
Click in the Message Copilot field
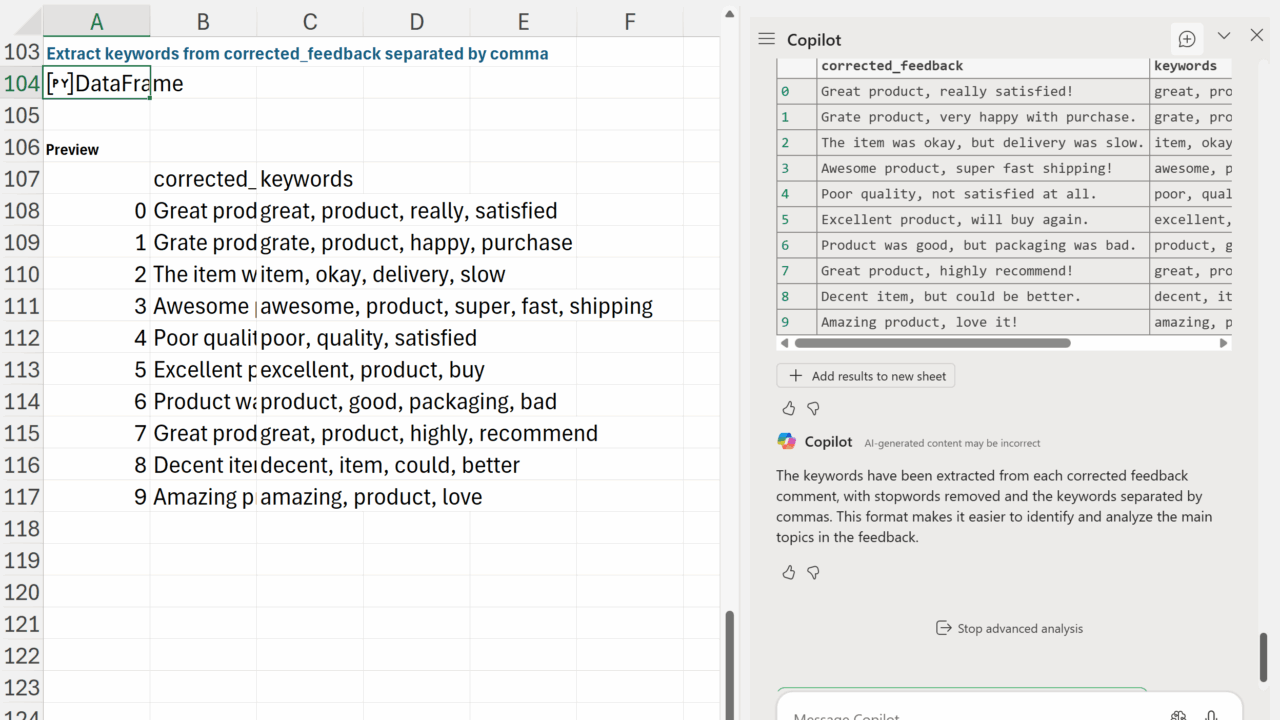click(x=960, y=714)
